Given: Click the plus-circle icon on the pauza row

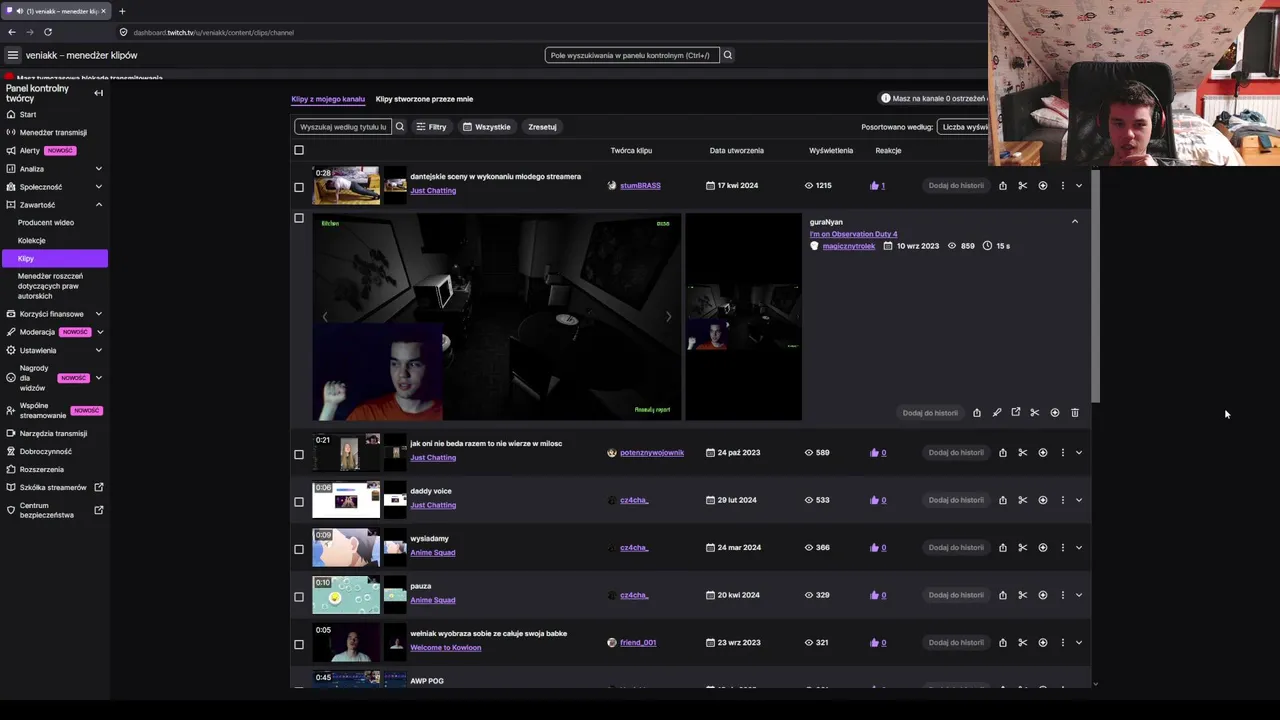Looking at the screenshot, I should (1042, 595).
